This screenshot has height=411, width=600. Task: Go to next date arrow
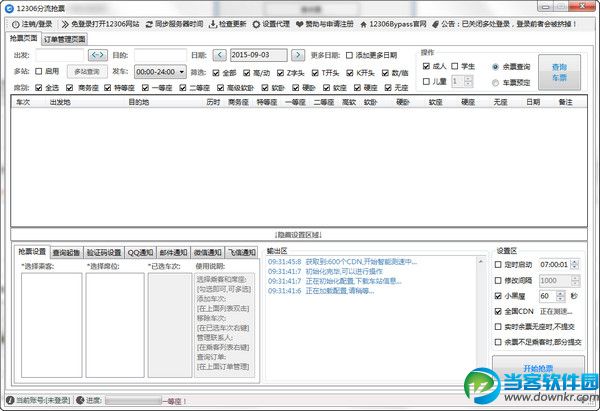point(298,55)
